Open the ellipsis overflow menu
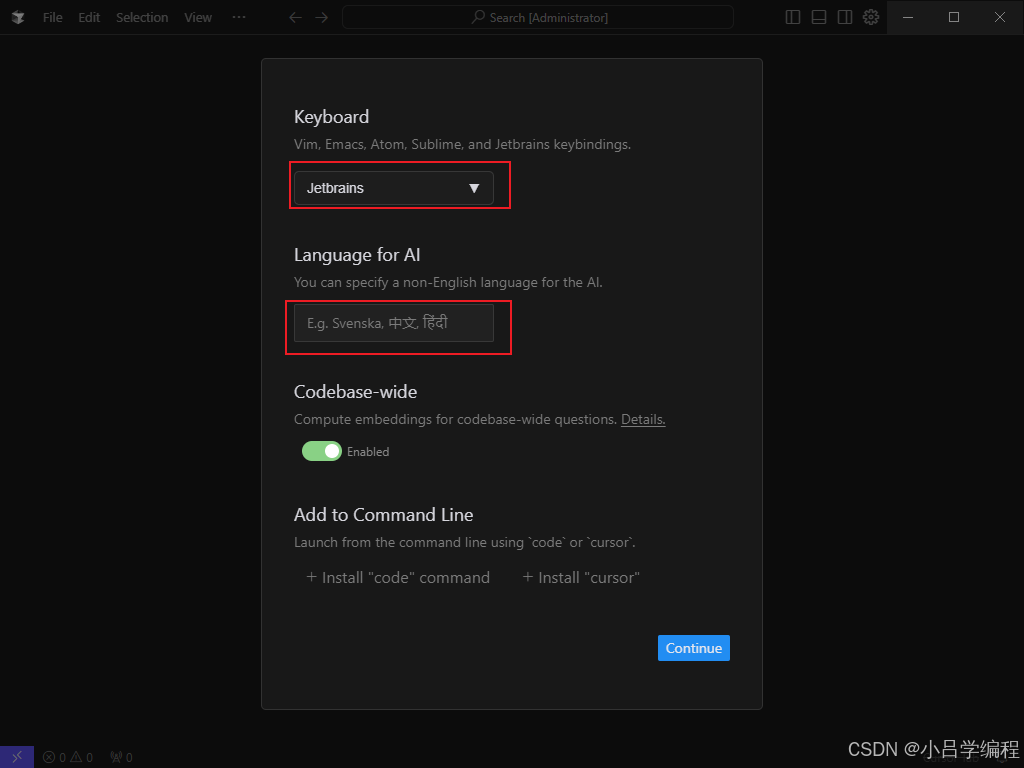1024x768 pixels. [238, 17]
